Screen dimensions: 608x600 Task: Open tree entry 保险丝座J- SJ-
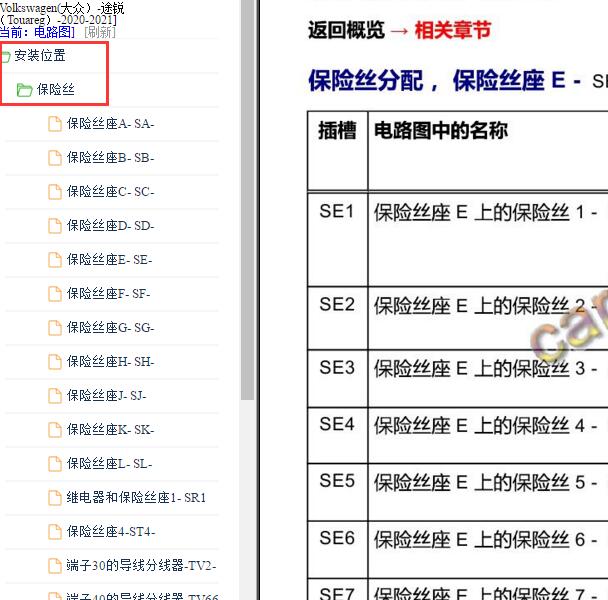107,395
